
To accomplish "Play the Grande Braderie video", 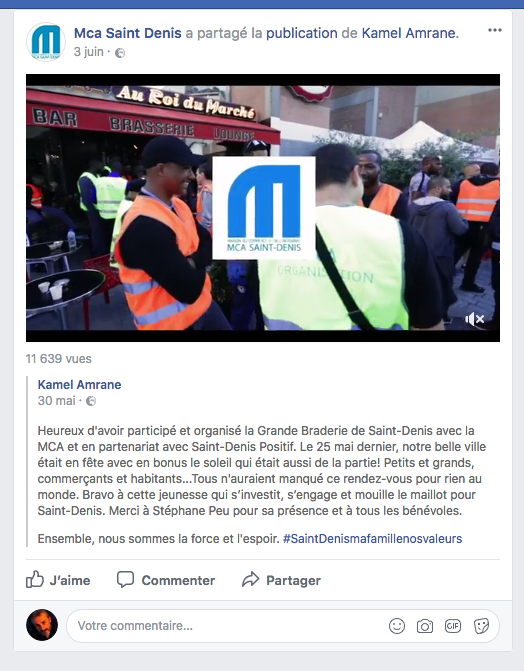I will 263,208.
